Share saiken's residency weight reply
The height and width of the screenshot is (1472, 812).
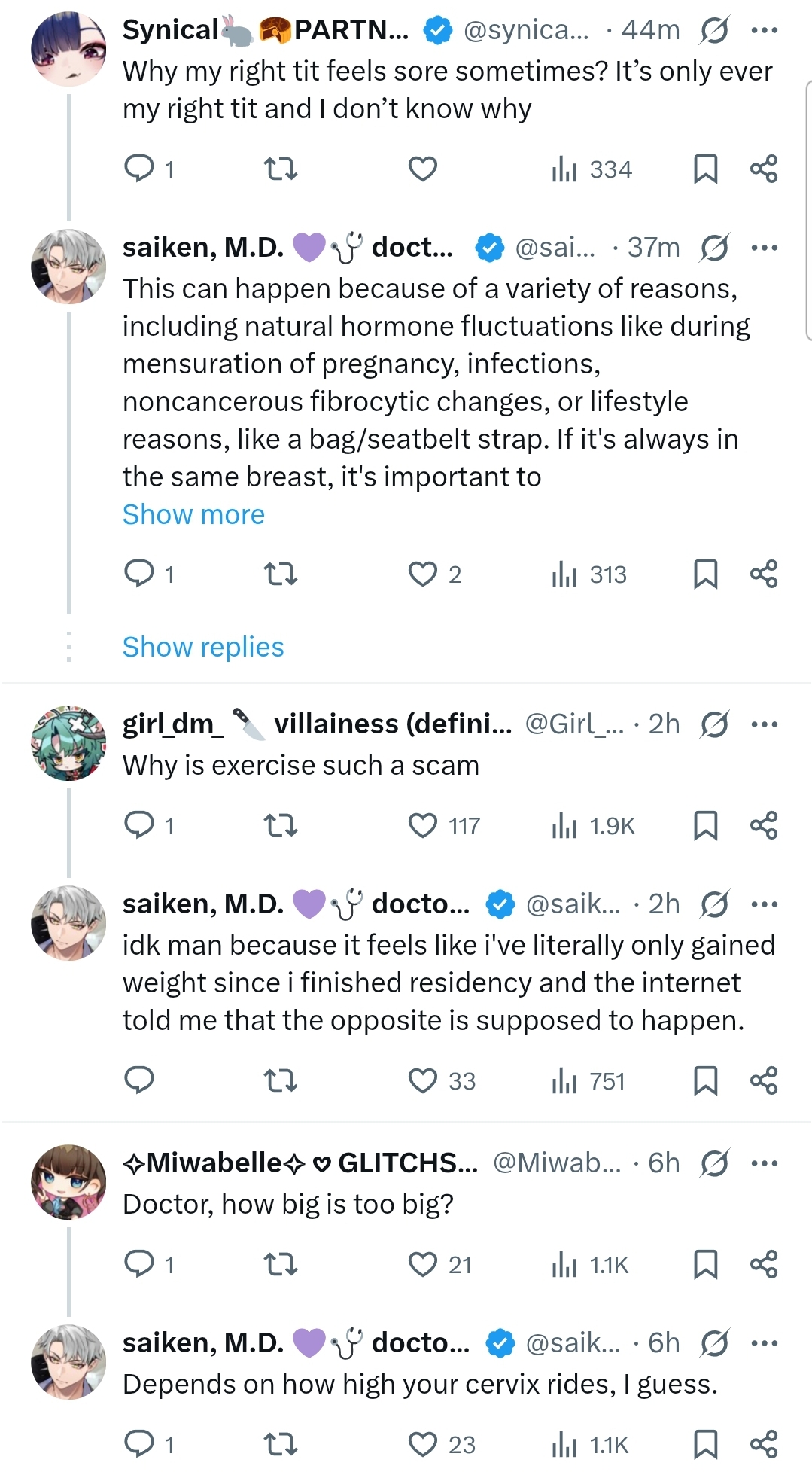click(763, 1081)
